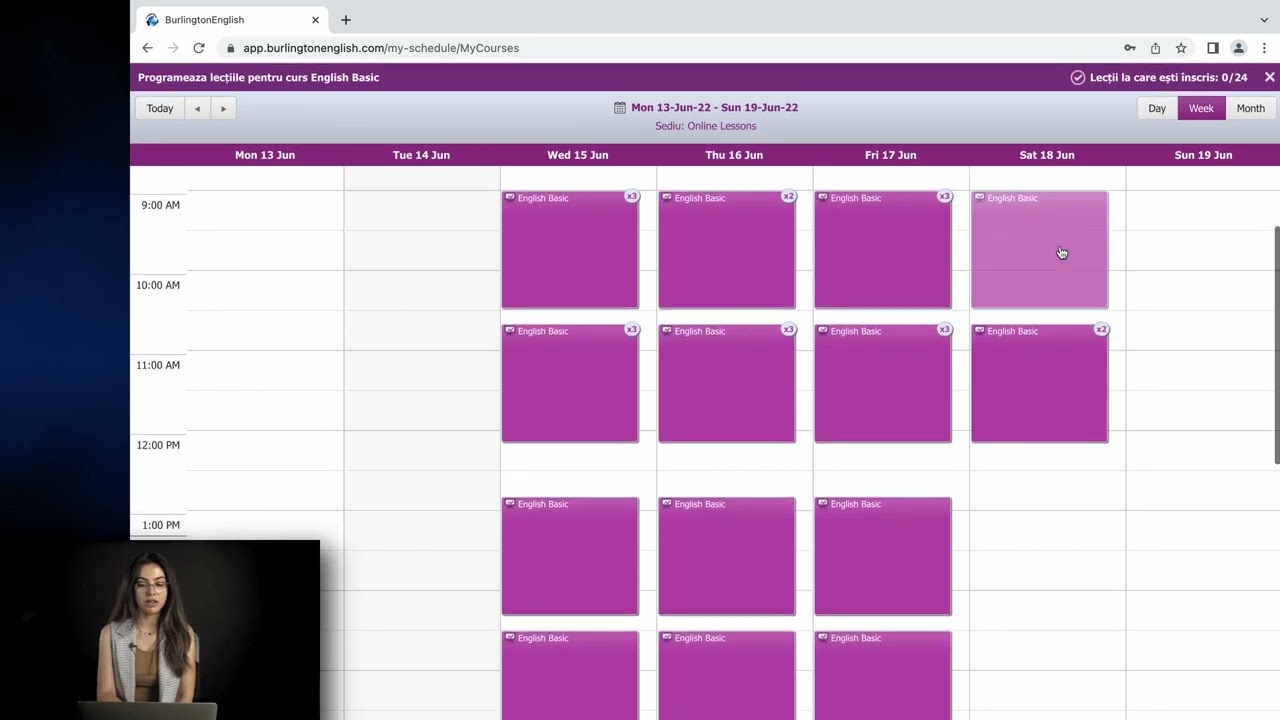The height and width of the screenshot is (720, 1280).
Task: Click the enrolled lessons checkmark icon
Action: click(x=1077, y=77)
